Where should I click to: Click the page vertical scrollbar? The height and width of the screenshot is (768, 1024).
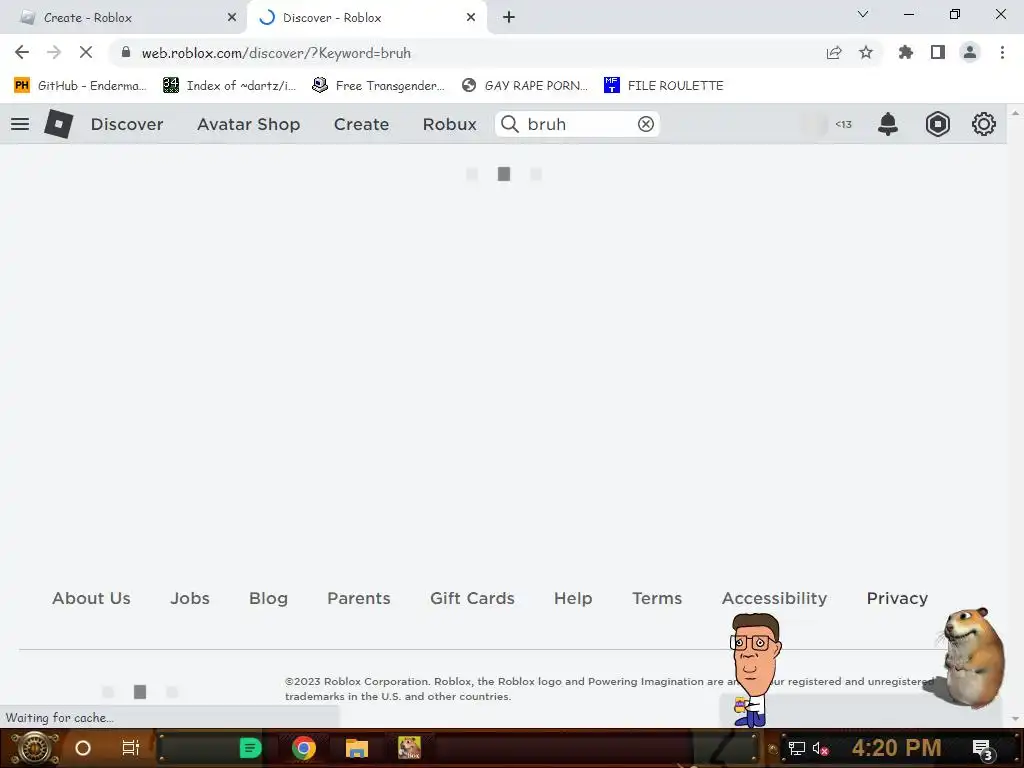[x=1015, y=415]
